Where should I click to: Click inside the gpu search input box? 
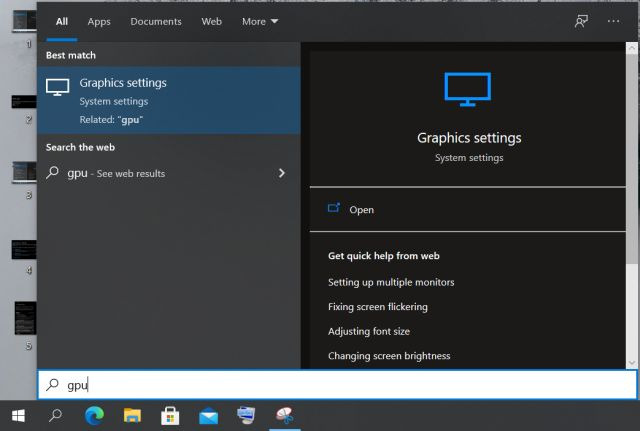[x=338, y=384]
